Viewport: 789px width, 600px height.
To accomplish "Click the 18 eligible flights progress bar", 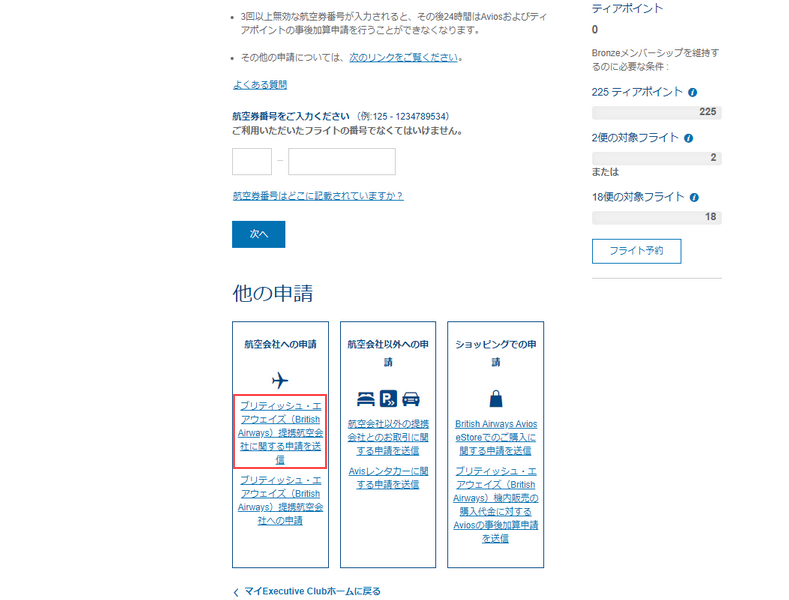I will [657, 217].
